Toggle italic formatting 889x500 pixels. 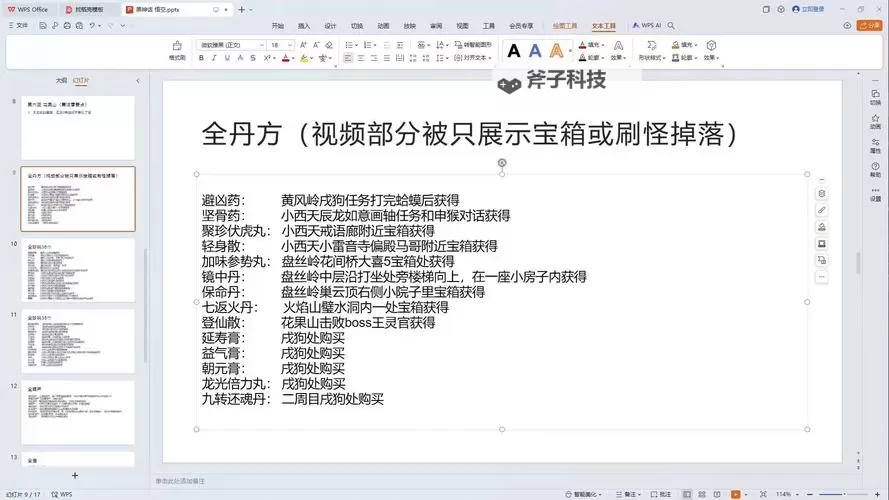click(214, 58)
